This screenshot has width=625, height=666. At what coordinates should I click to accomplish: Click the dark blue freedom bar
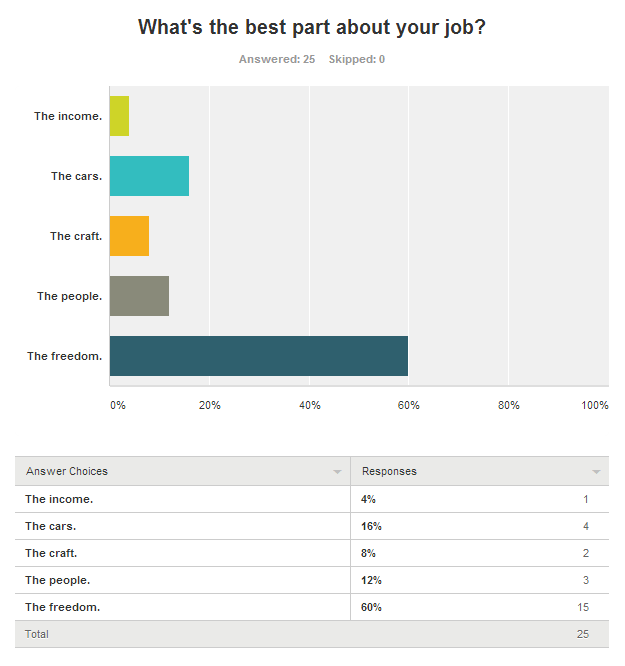(x=258, y=356)
